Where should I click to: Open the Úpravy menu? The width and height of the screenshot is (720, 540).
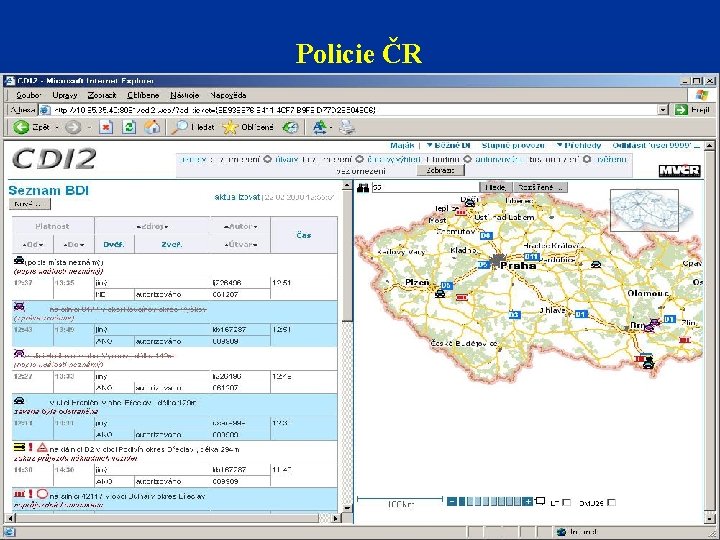point(64,95)
